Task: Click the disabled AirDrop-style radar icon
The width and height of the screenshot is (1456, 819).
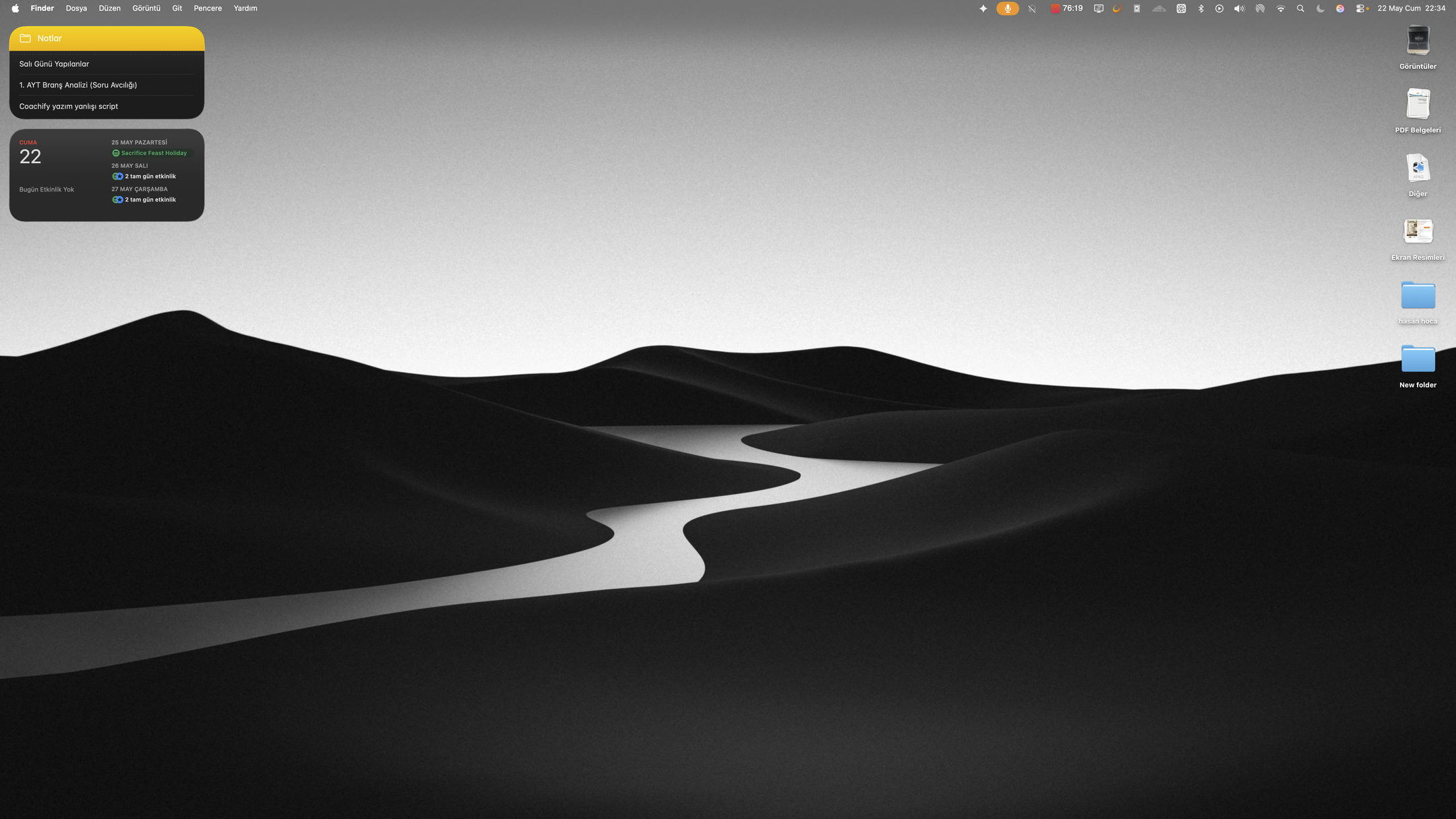Action: tap(1260, 8)
